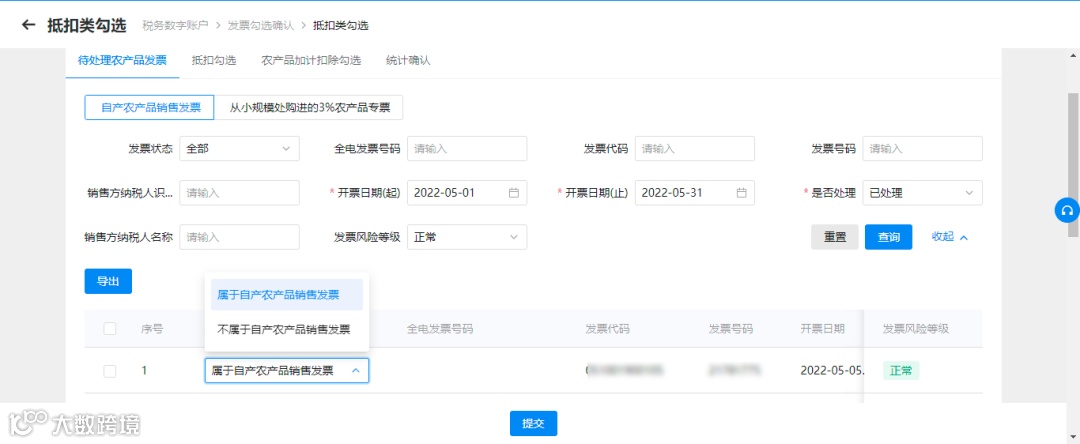The width and height of the screenshot is (1080, 444).
Task: Click the date cell 2022-05-05 in row 1
Action: 831,371
